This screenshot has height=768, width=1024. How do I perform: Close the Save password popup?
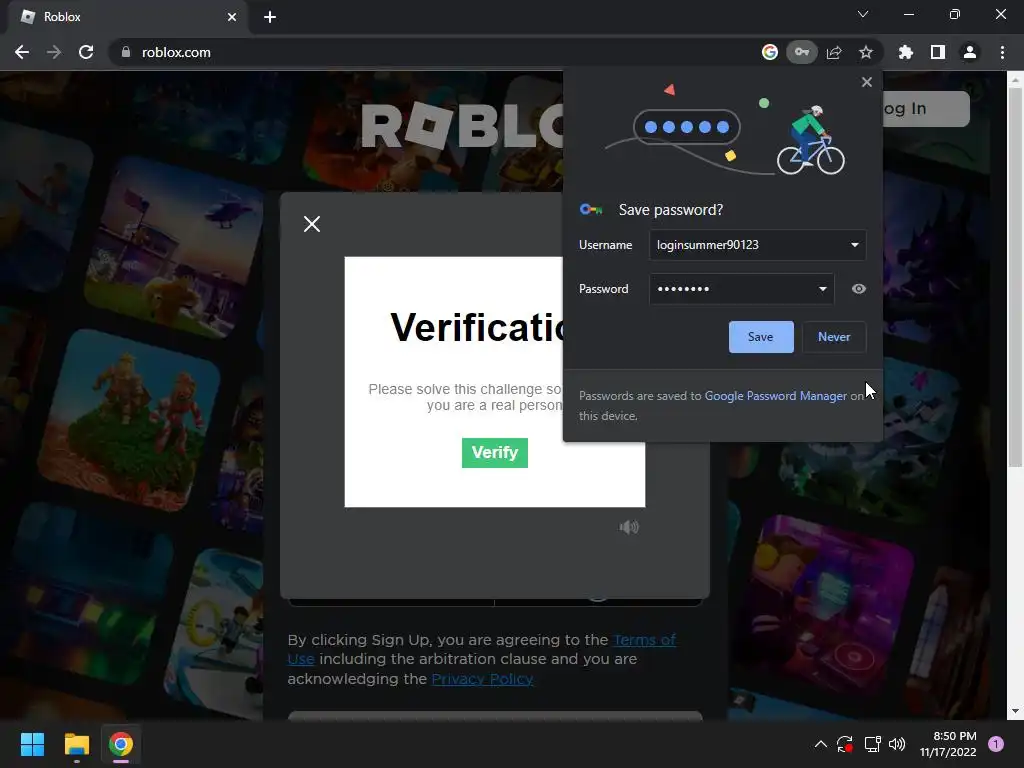click(x=867, y=82)
